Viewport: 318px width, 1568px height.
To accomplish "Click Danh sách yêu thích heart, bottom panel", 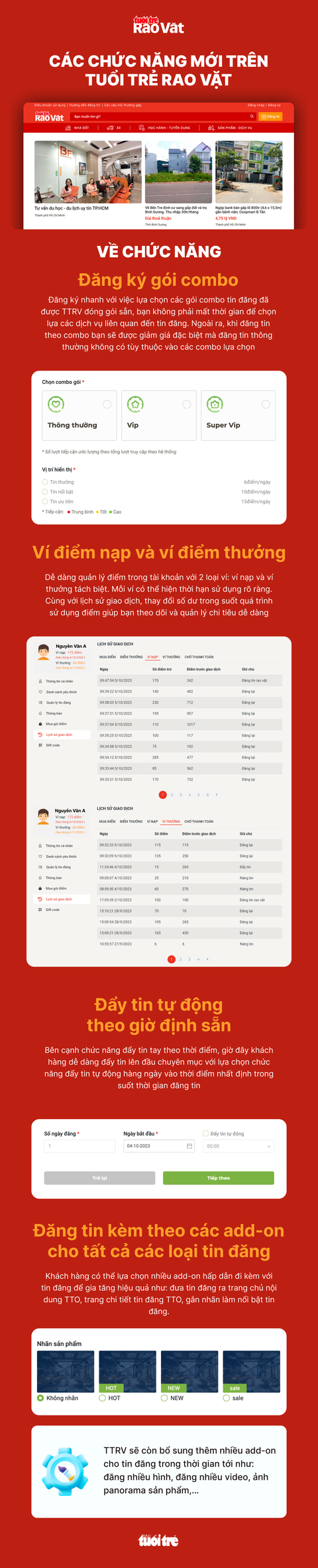I will click(40, 856).
